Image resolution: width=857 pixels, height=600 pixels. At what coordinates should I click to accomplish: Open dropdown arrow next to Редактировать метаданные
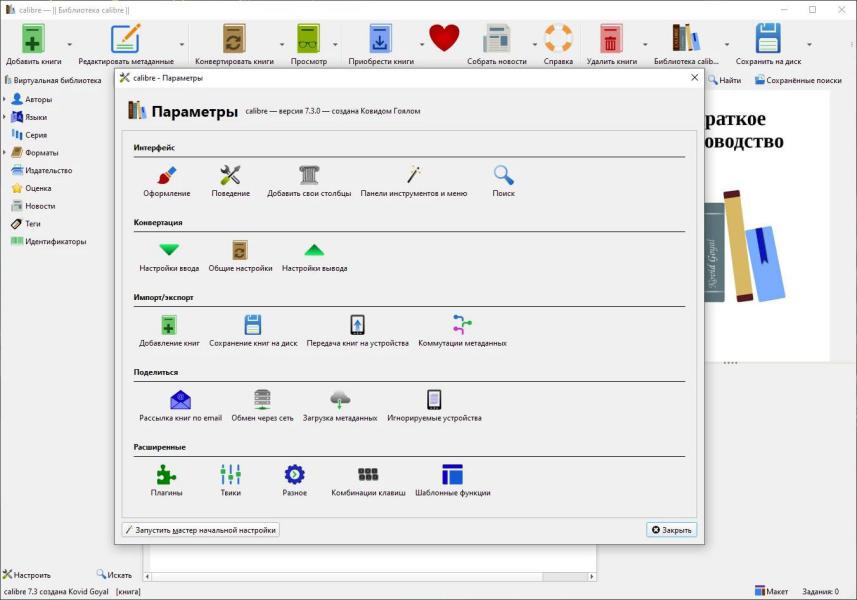tap(181, 44)
